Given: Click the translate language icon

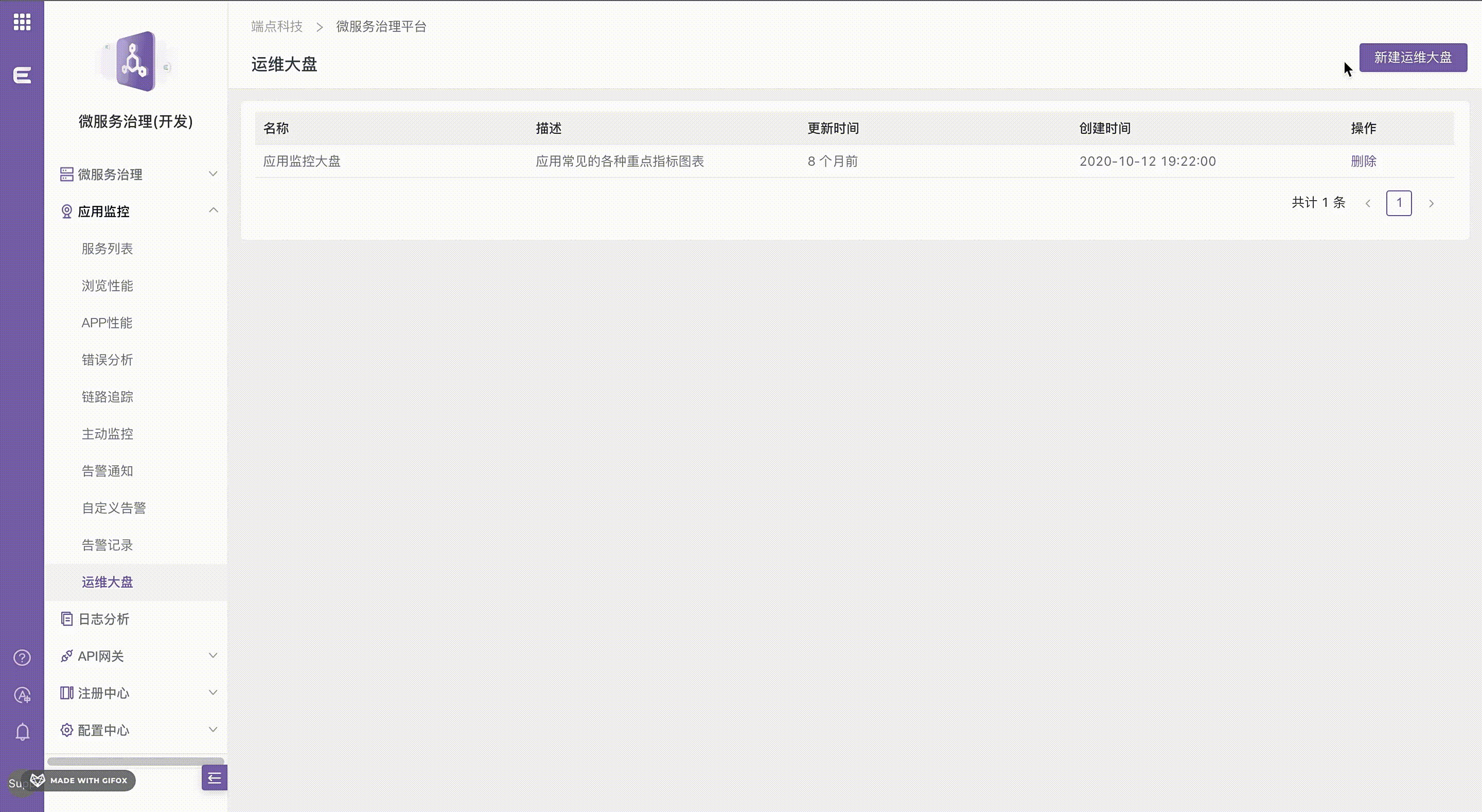Looking at the screenshot, I should point(22,695).
